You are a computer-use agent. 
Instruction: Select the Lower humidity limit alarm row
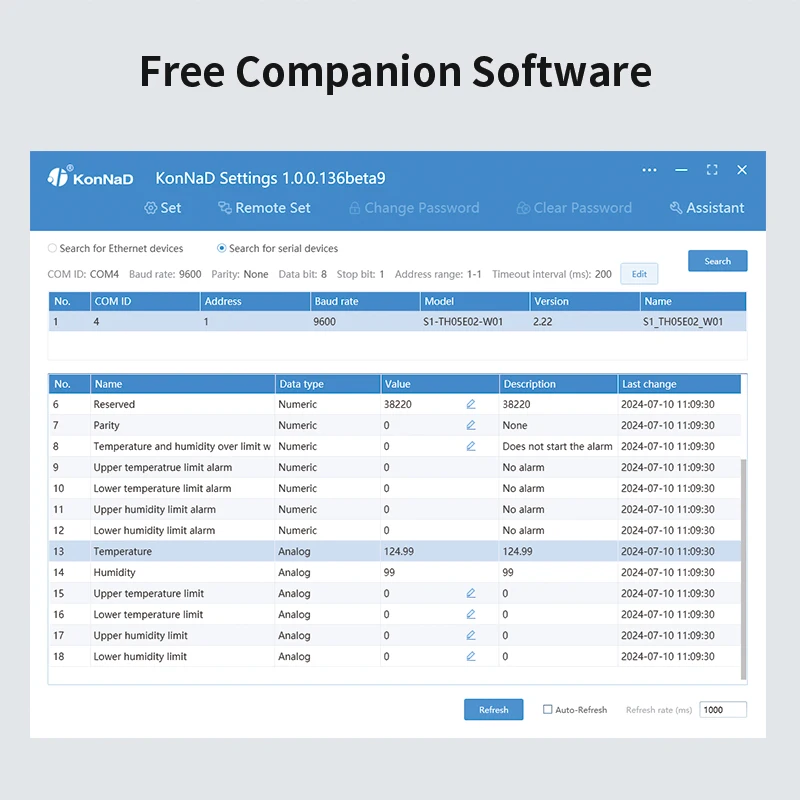pos(394,530)
